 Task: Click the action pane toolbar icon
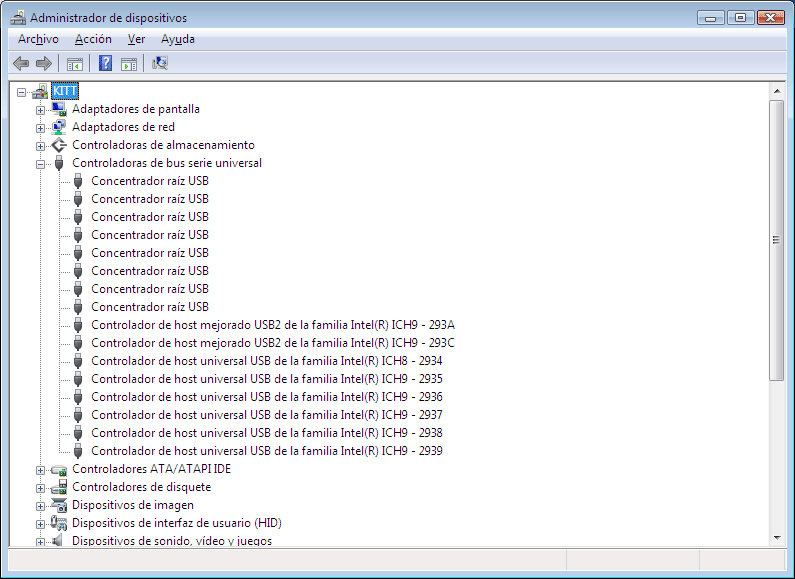coord(129,64)
